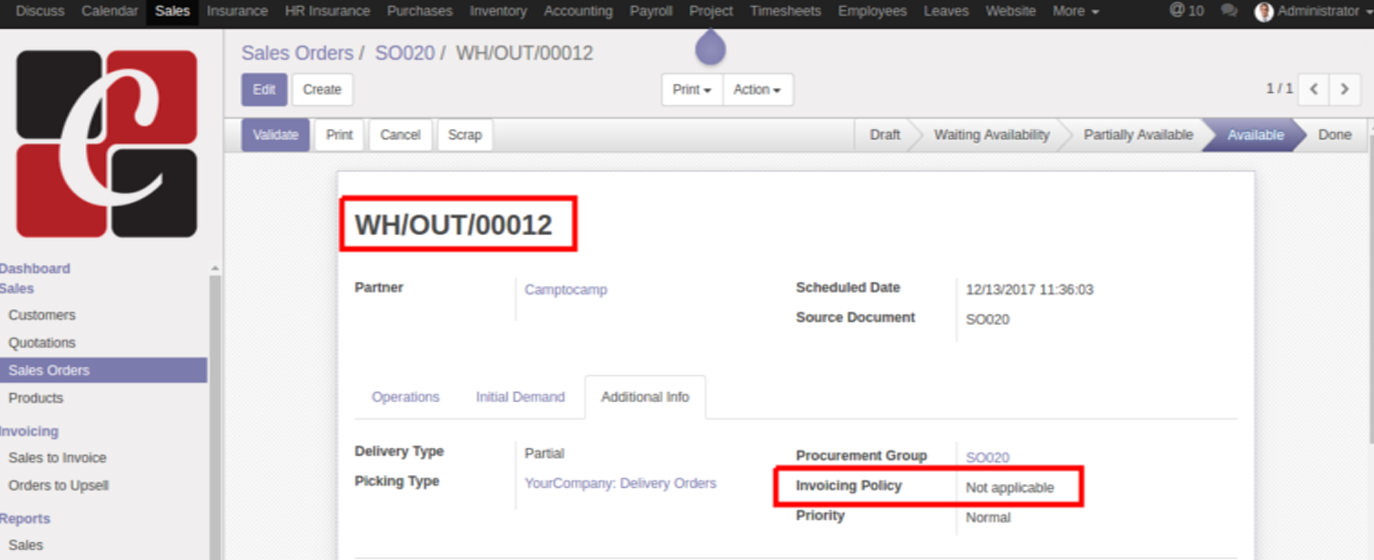Open the Camptocamp partner link
The width and height of the screenshot is (1374, 560).
[x=566, y=290]
